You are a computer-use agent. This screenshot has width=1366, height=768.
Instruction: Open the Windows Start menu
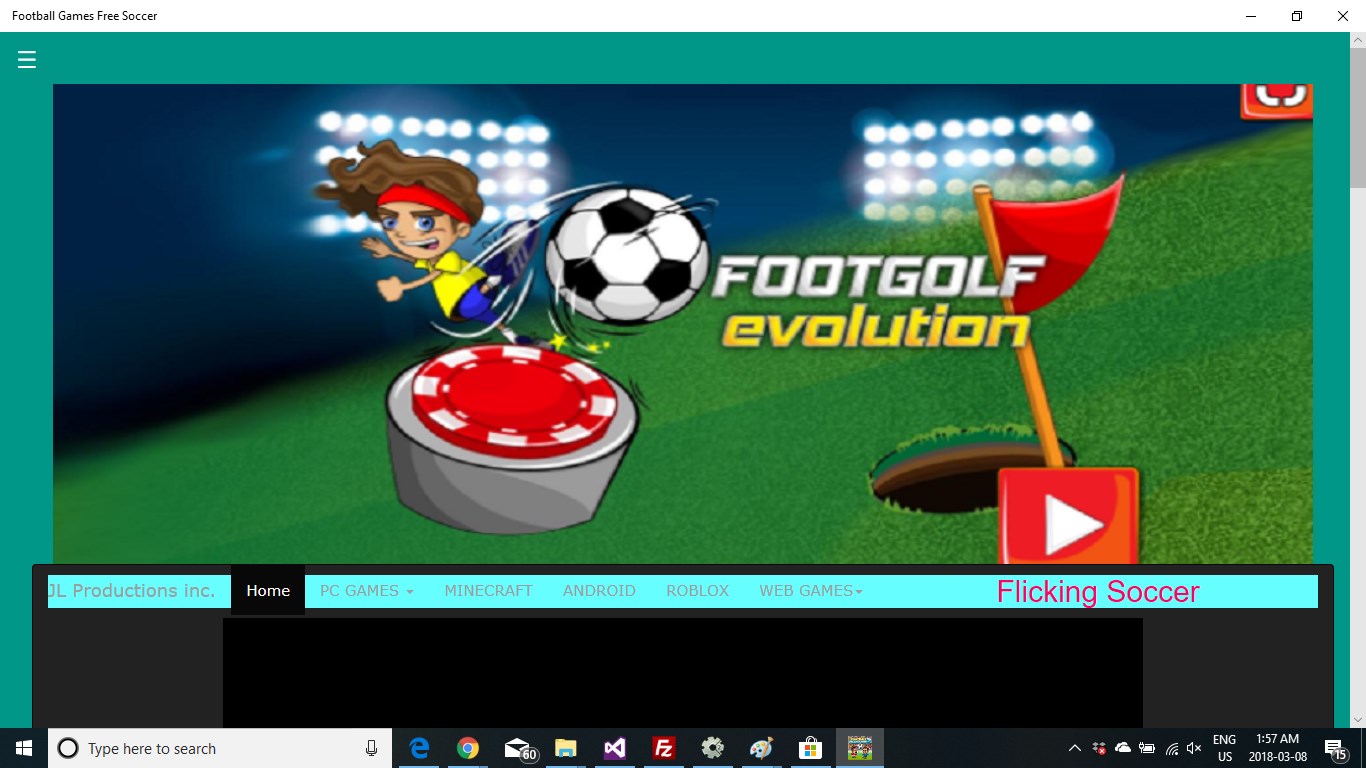click(24, 748)
